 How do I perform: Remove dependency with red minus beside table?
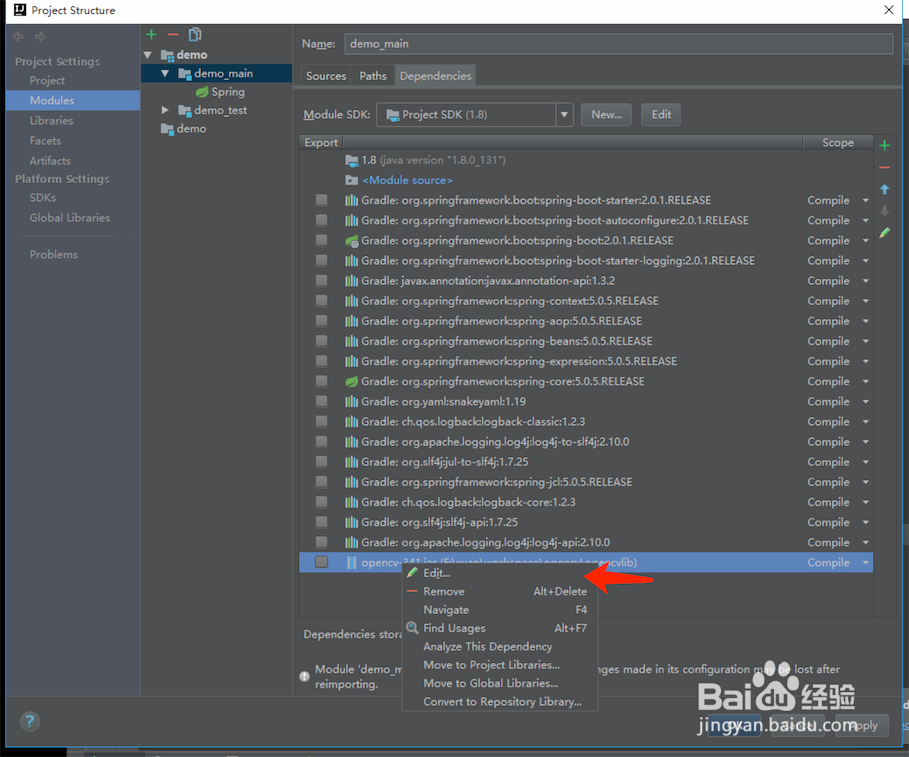885,168
